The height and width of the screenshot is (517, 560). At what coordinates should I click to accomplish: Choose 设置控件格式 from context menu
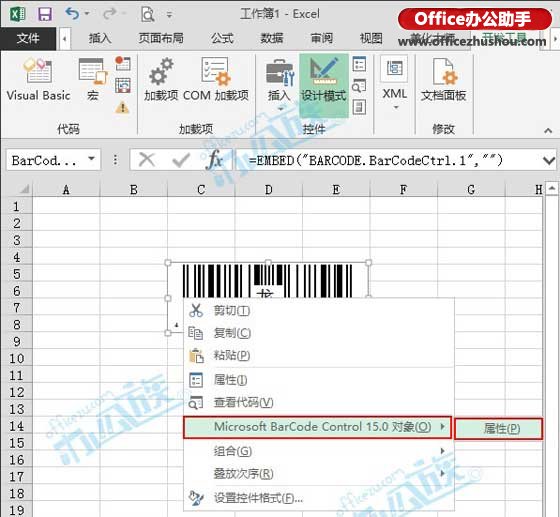tap(319, 498)
